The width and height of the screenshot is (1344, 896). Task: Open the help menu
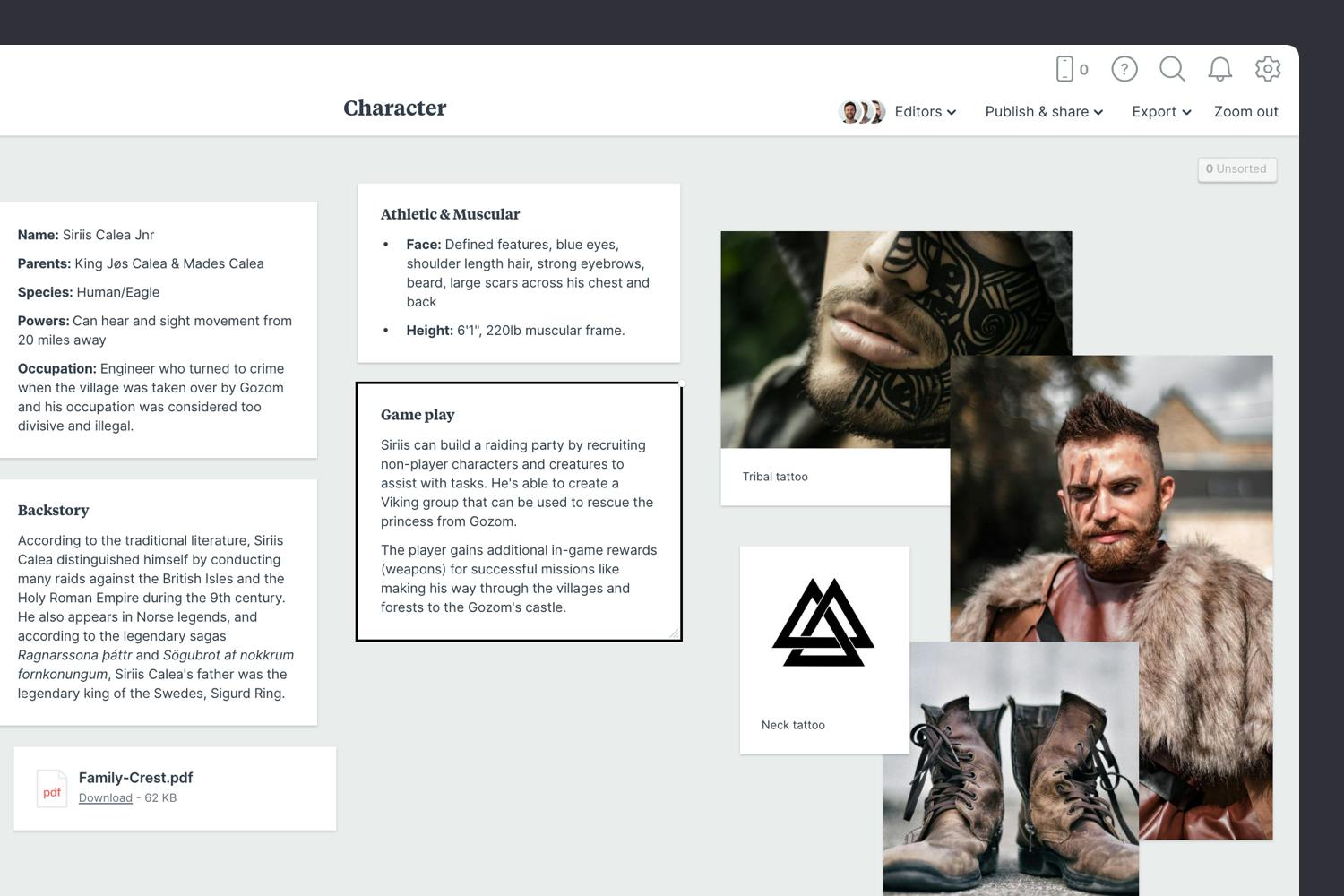(x=1124, y=69)
